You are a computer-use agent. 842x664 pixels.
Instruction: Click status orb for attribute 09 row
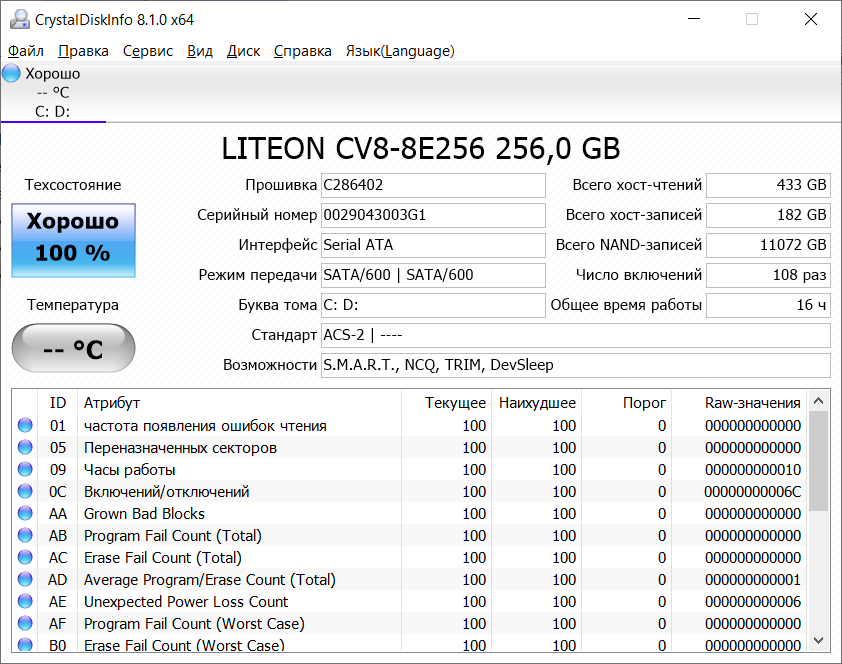(x=25, y=469)
